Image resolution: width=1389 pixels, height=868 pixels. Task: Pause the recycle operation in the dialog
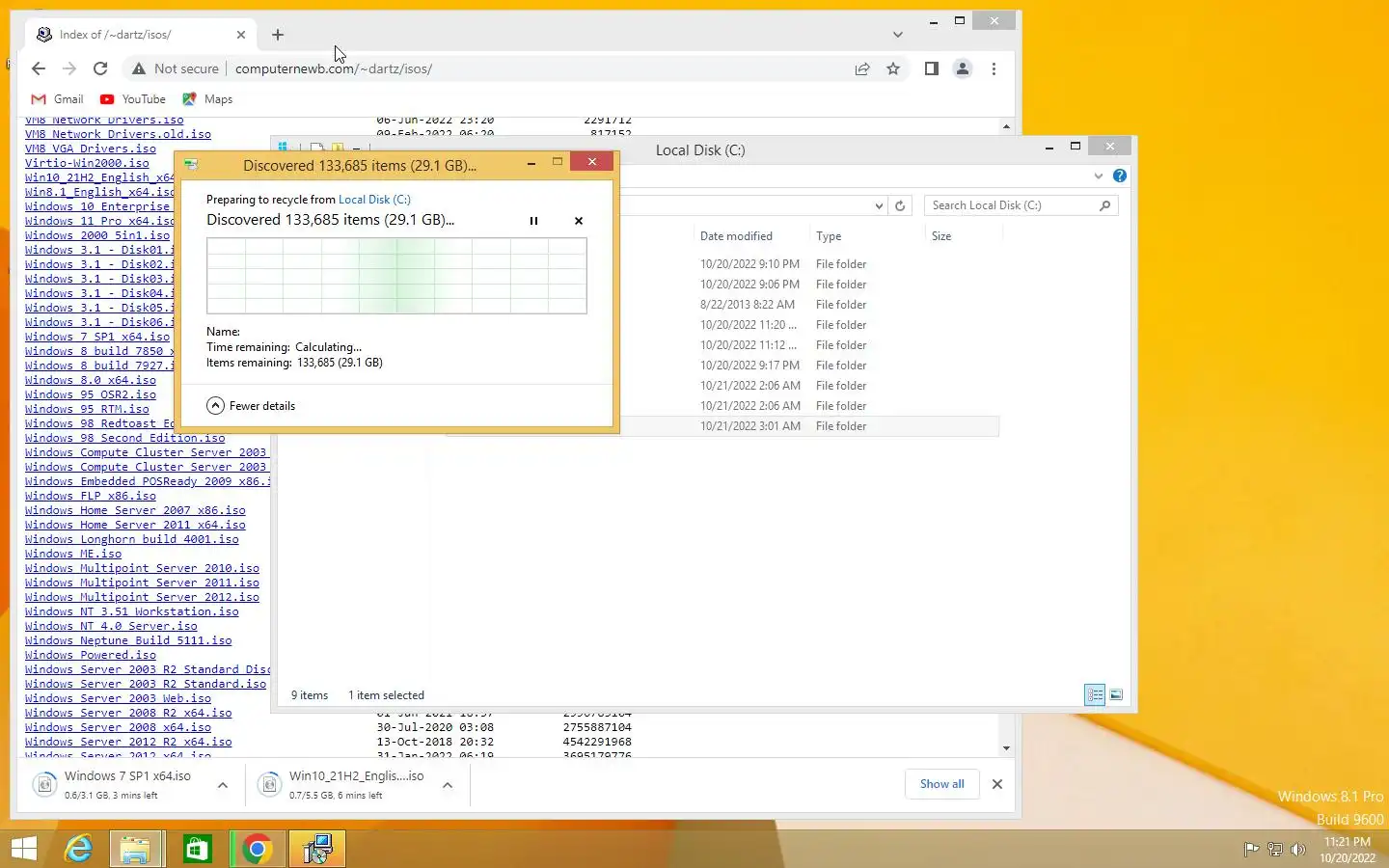[x=533, y=221]
